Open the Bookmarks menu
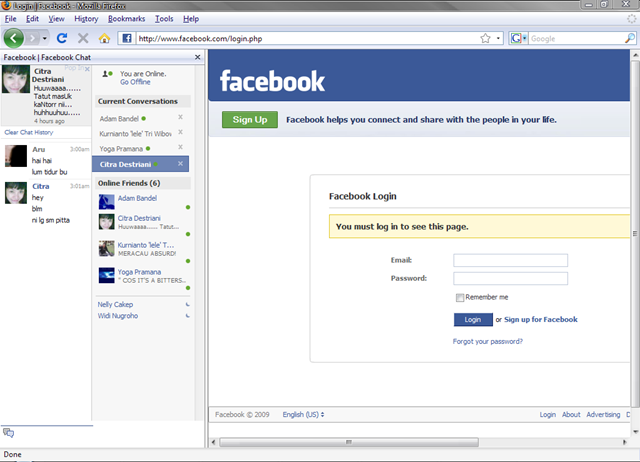The image size is (640, 462). point(127,19)
